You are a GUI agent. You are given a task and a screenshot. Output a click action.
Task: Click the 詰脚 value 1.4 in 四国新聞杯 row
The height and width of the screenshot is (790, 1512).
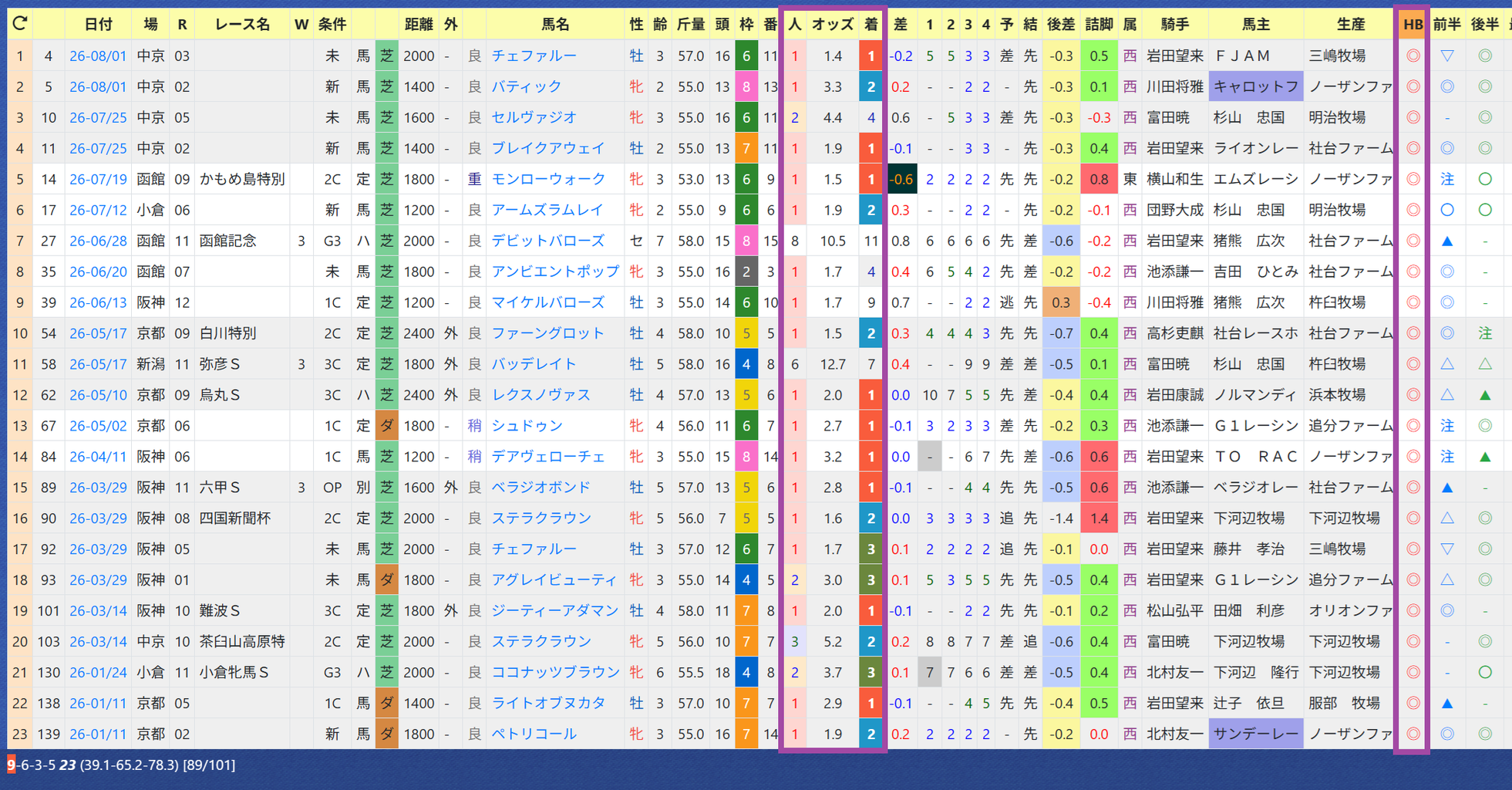pos(1099,518)
